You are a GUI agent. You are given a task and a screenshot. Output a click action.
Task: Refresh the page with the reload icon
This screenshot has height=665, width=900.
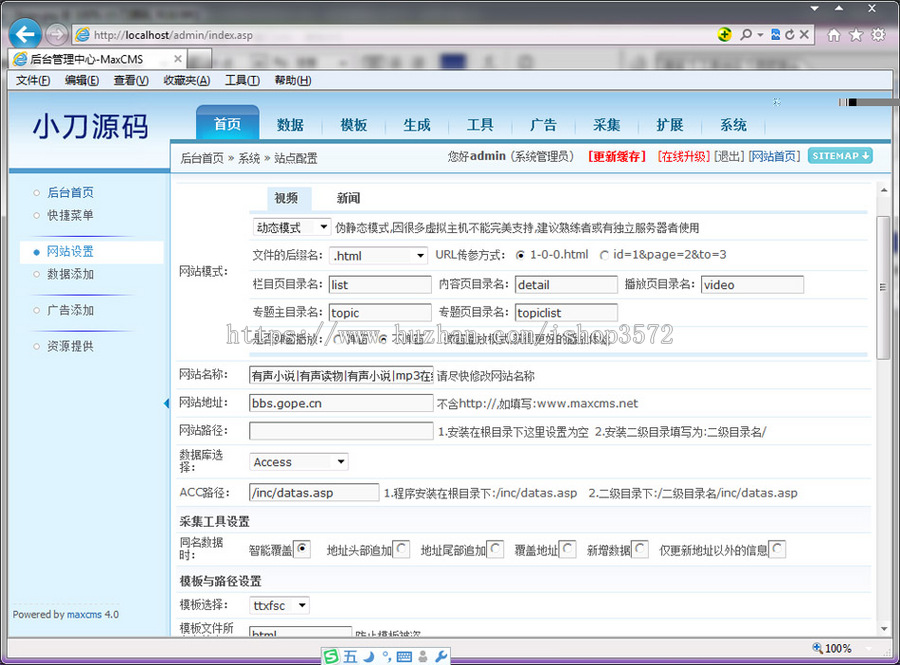coord(790,34)
